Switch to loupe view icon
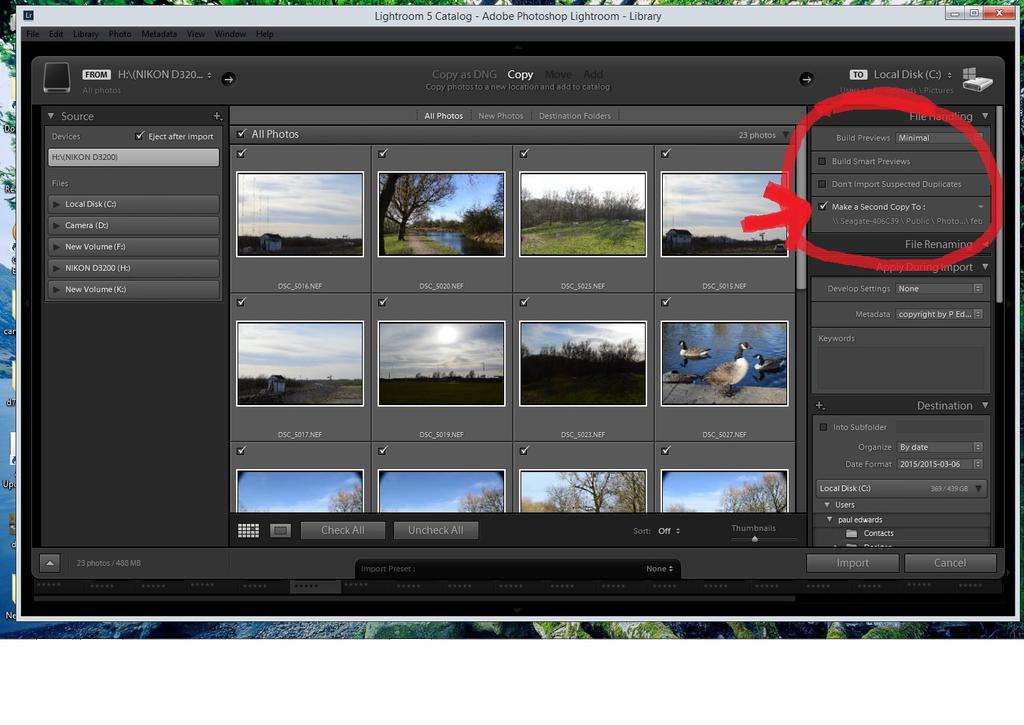This screenshot has width=1024, height=725. click(x=280, y=530)
